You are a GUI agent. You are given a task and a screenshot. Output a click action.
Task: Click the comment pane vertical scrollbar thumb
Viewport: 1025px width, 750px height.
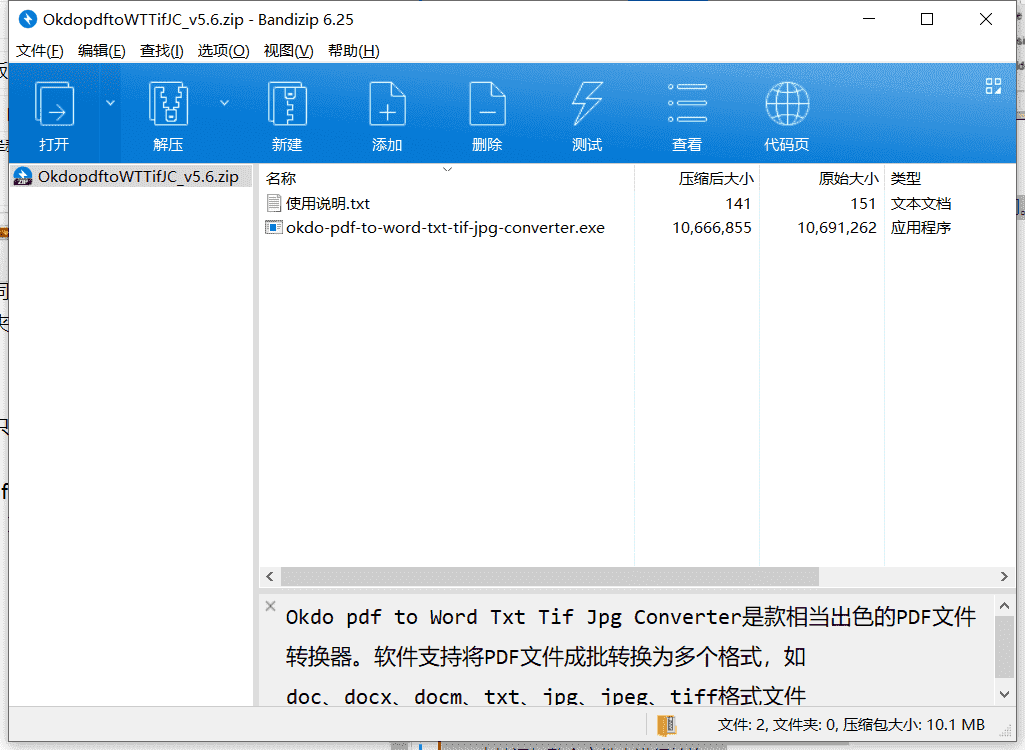(x=1004, y=647)
